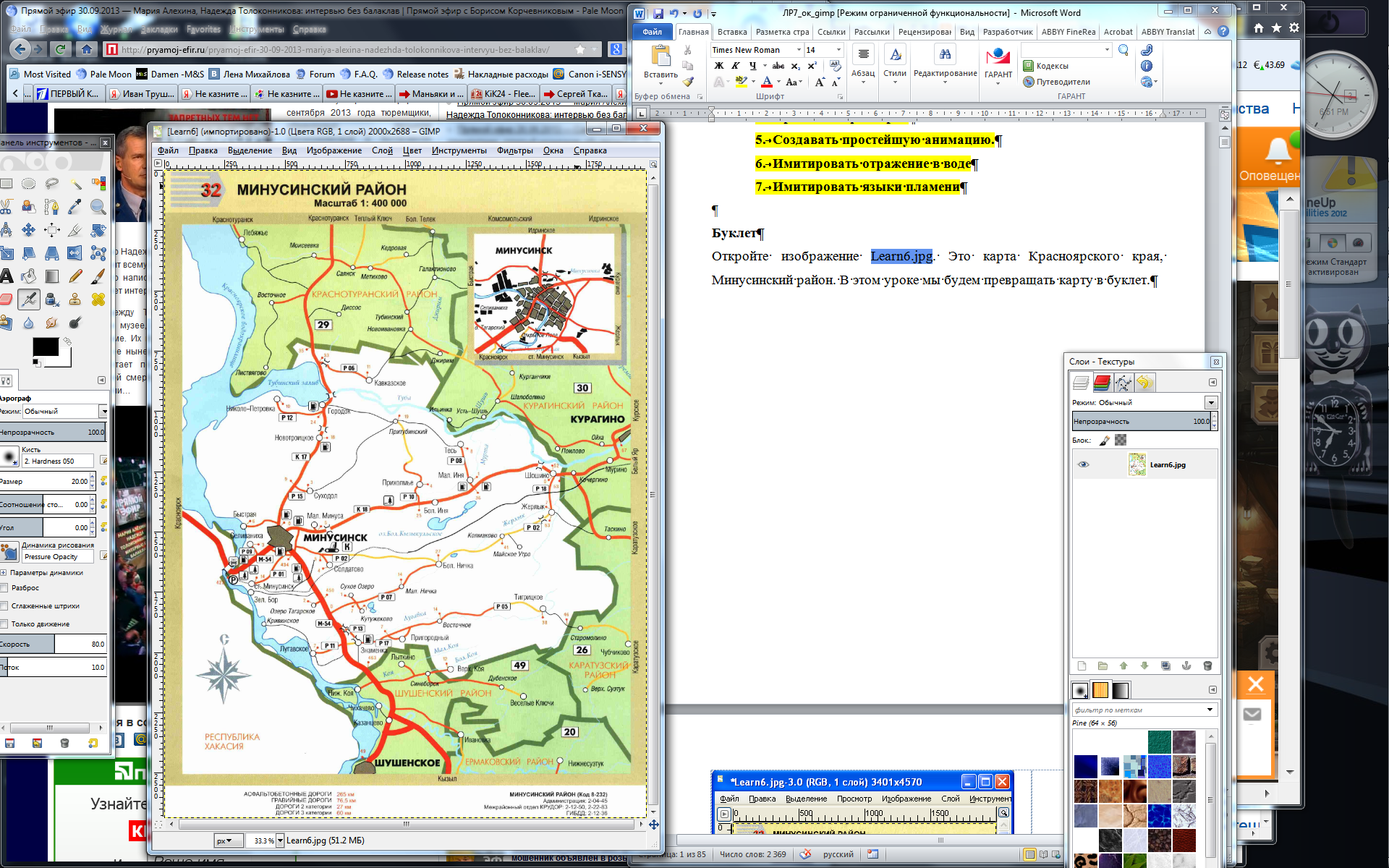Open font size 14 dropdown

point(838,50)
